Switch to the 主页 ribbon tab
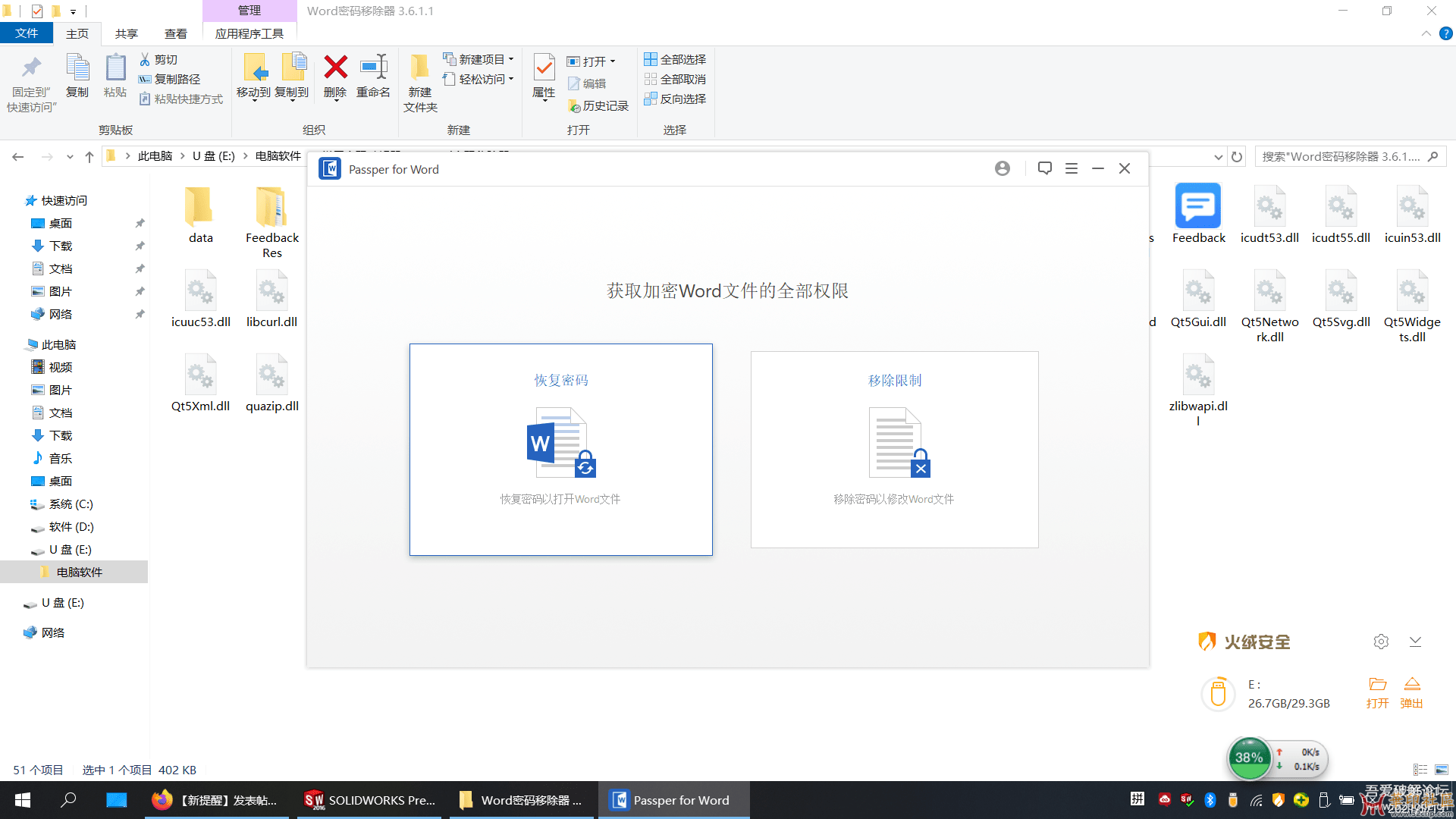 pos(77,33)
